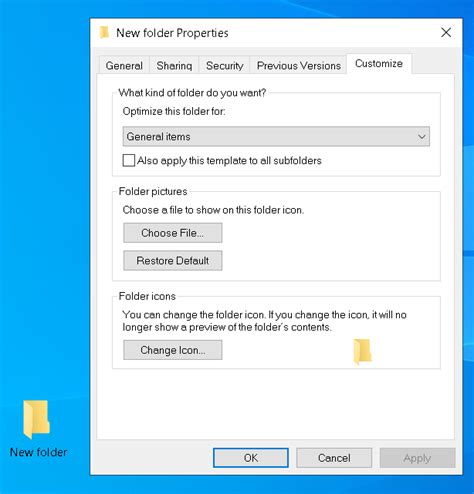This screenshot has width=474, height=494.
Task: Close the New folder Properties dialog
Action: pyautogui.click(x=446, y=33)
